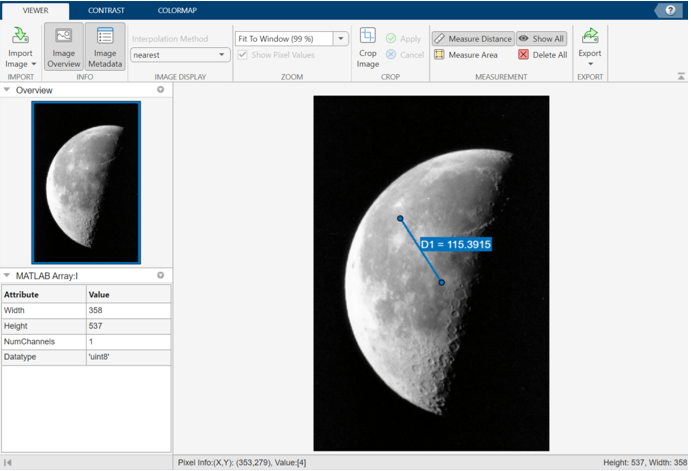Viewport: 691px width, 471px height.
Task: Switch to the CONTRAST tab
Action: (106, 10)
